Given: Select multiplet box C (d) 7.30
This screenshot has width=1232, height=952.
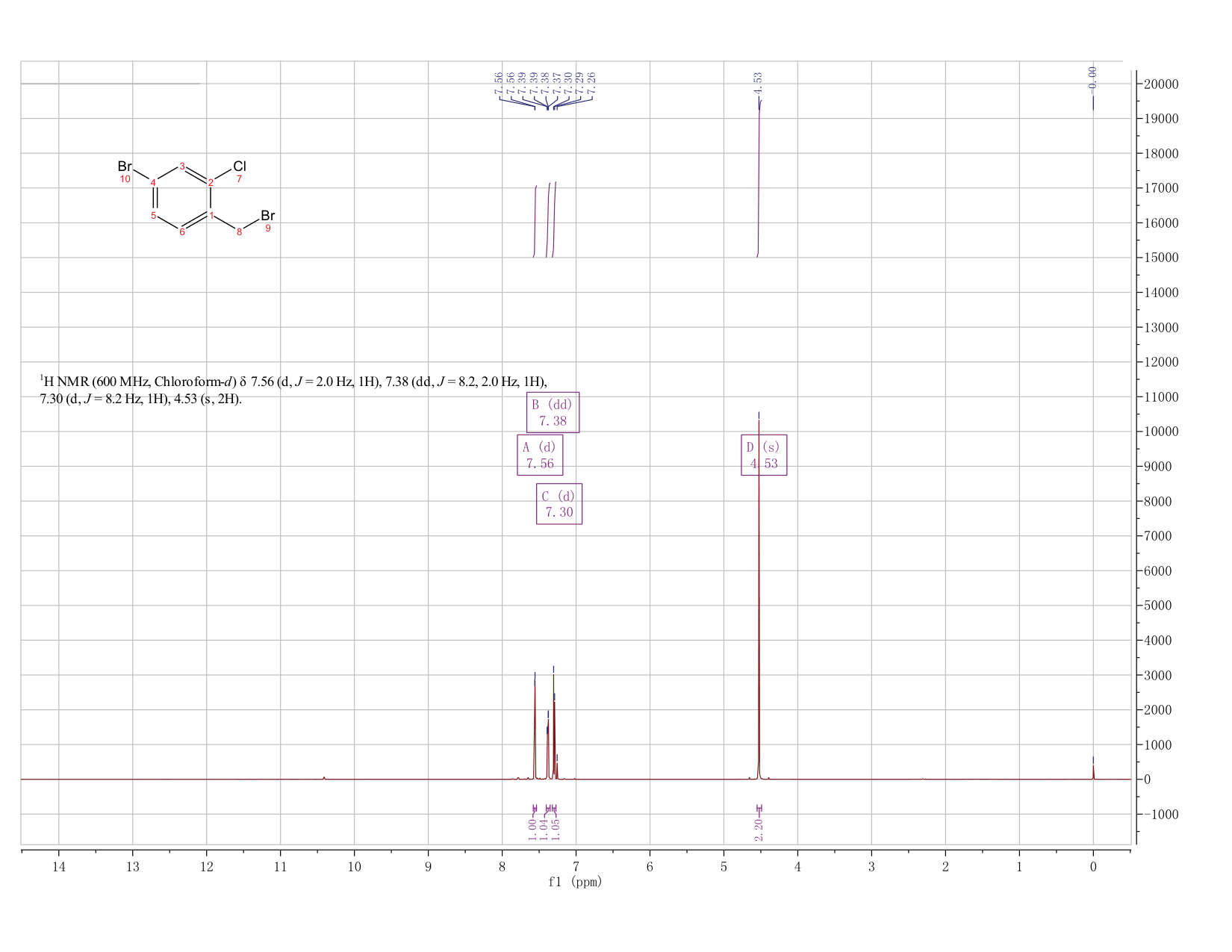Looking at the screenshot, I should (559, 504).
